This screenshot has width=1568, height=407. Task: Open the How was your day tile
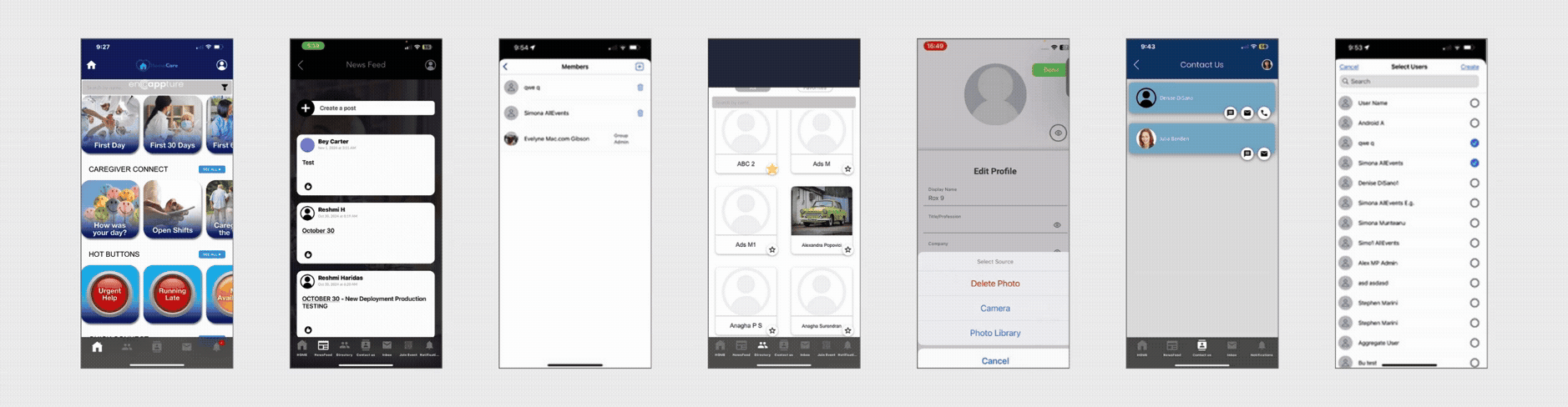109,209
